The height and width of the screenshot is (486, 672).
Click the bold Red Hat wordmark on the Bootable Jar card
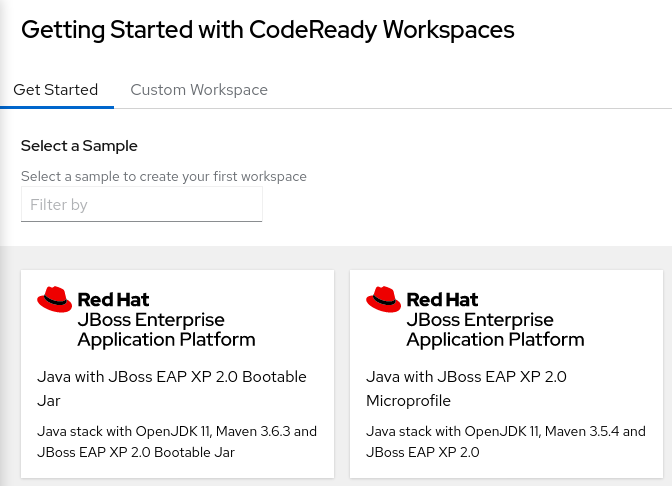[x=113, y=299]
